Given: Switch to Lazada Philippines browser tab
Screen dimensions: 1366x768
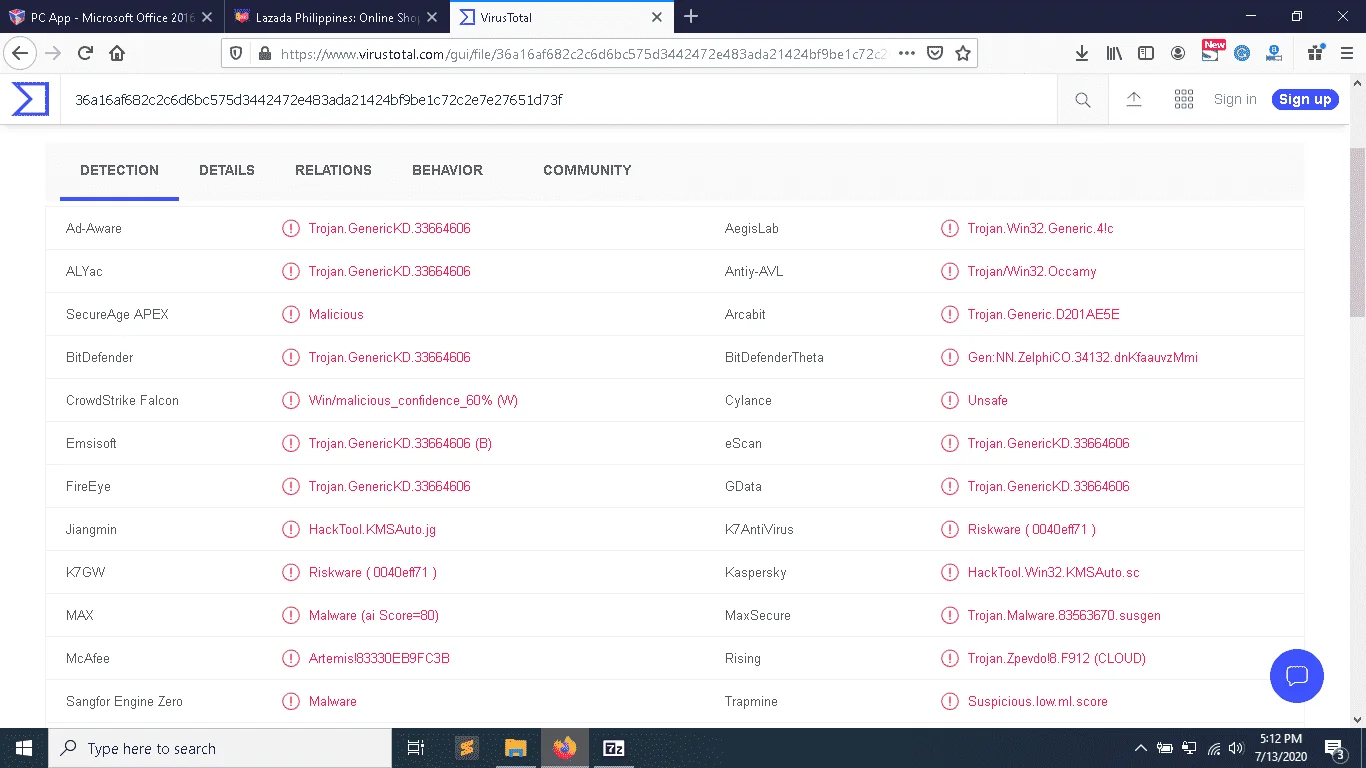Looking at the screenshot, I should (336, 17).
